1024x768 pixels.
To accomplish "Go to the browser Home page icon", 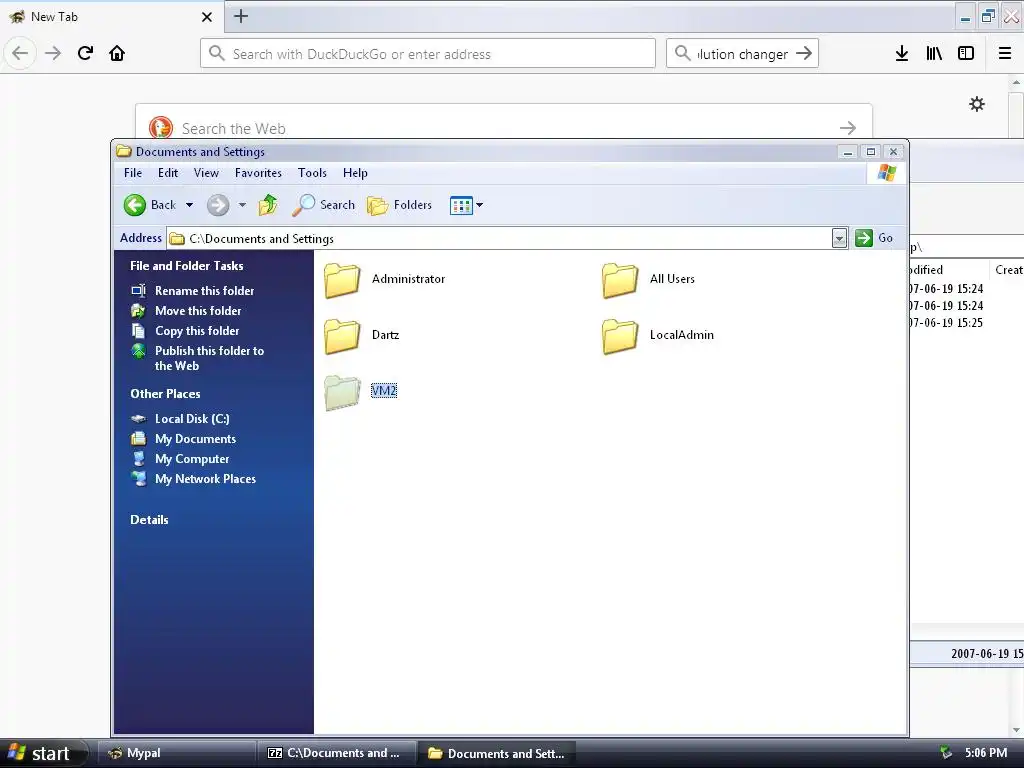I will tap(117, 53).
